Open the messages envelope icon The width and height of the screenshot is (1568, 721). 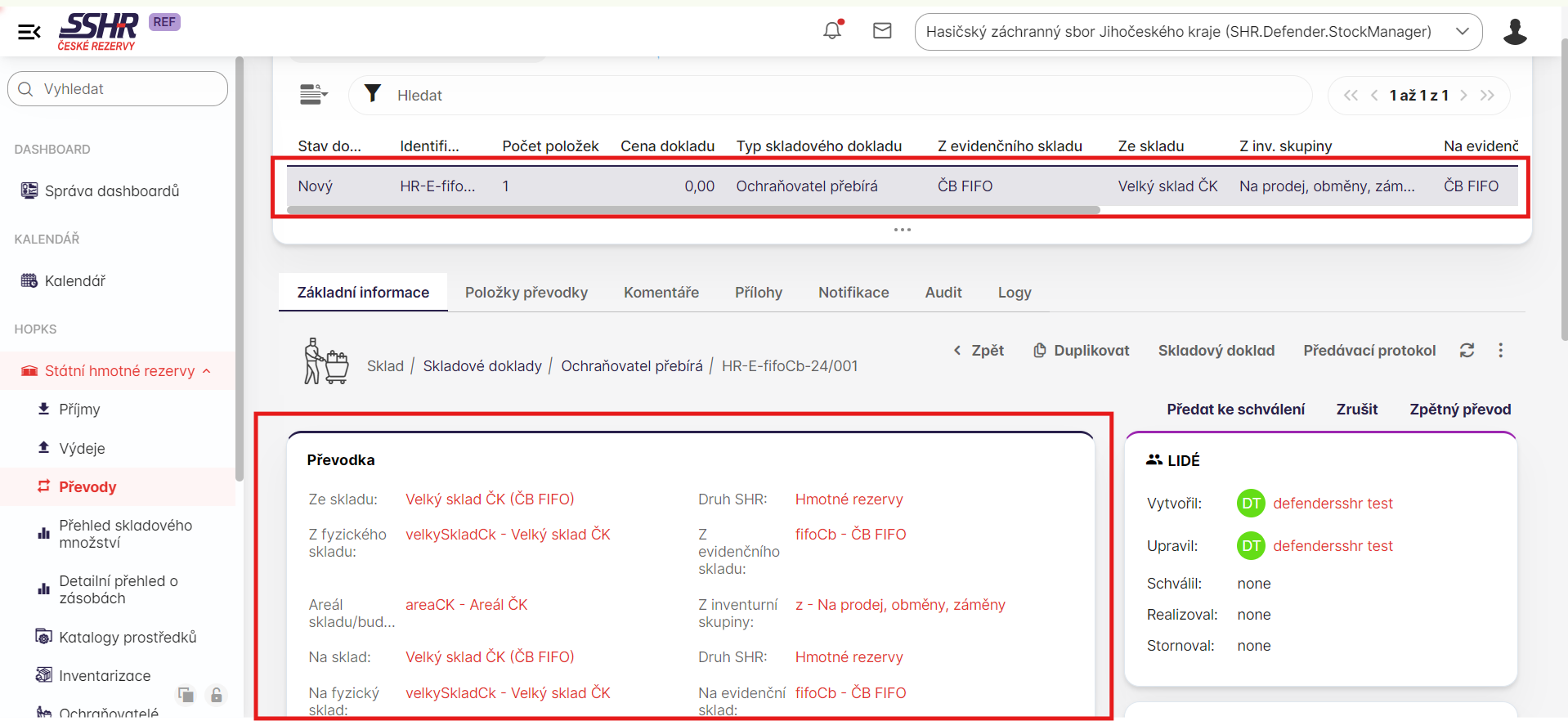[x=882, y=31]
